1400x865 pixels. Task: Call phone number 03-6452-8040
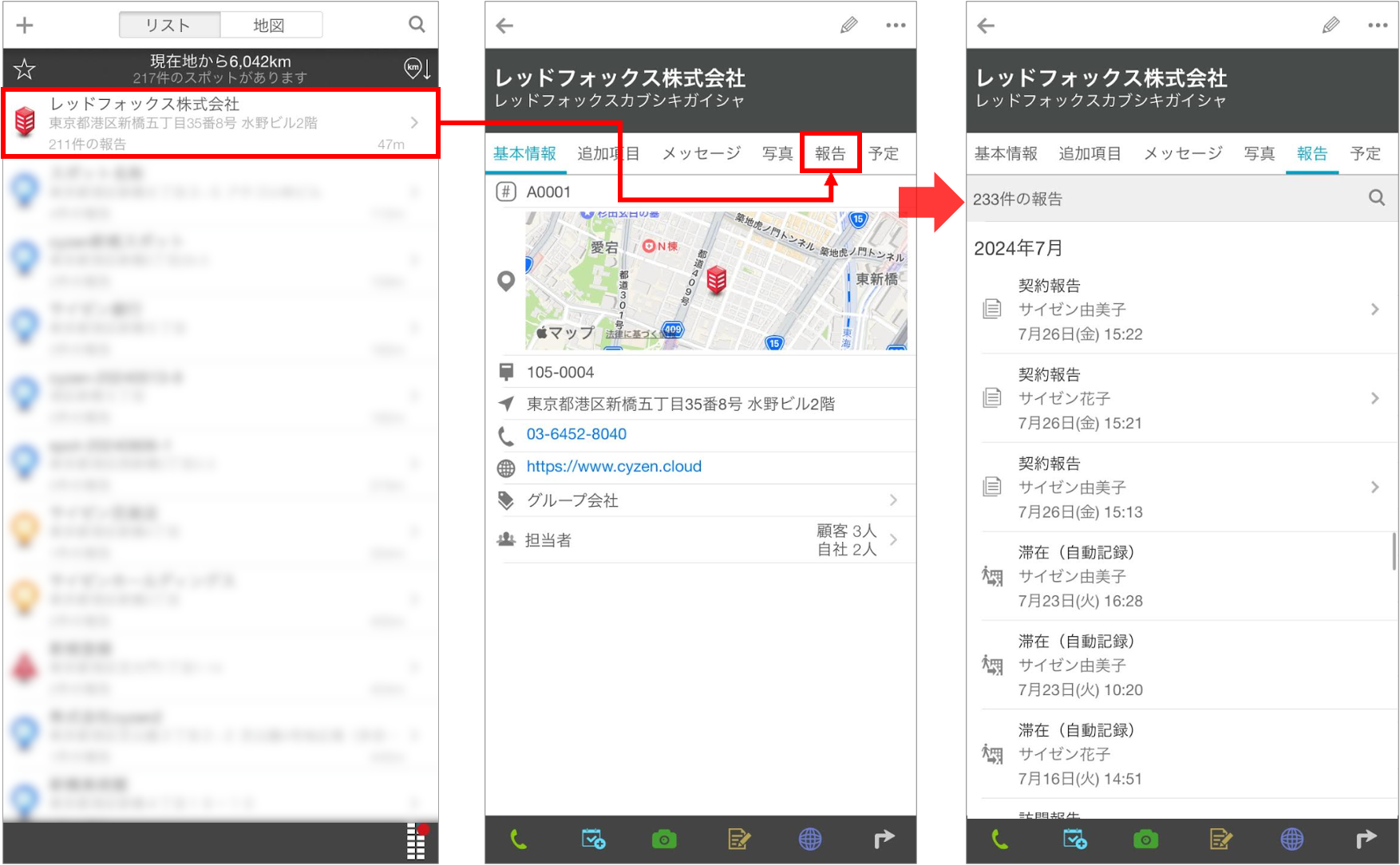pyautogui.click(x=576, y=434)
